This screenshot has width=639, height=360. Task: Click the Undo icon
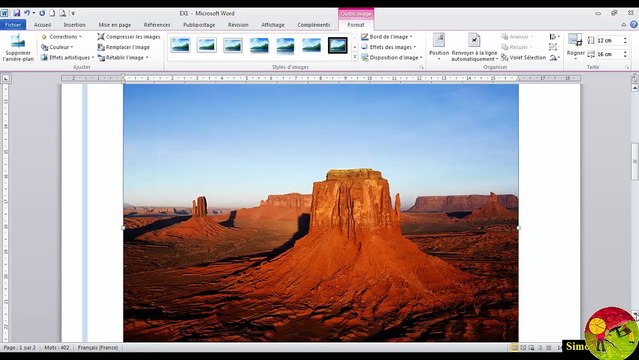(26, 13)
